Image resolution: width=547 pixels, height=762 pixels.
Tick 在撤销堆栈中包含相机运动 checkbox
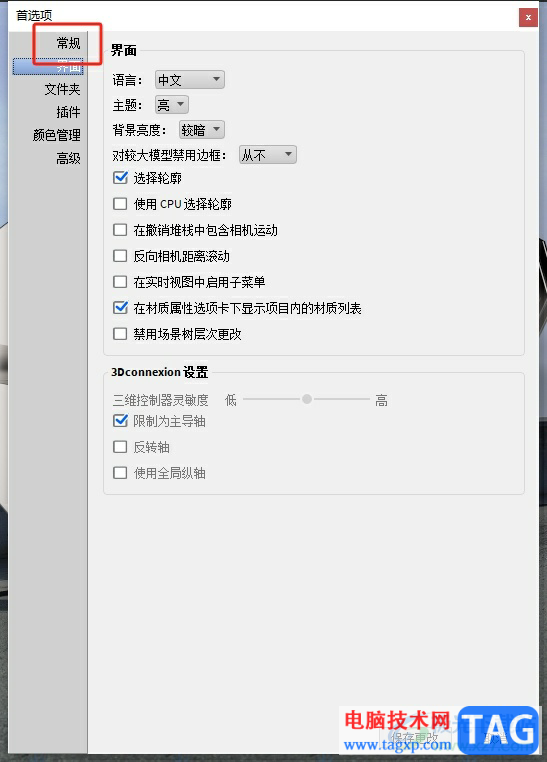pos(120,230)
